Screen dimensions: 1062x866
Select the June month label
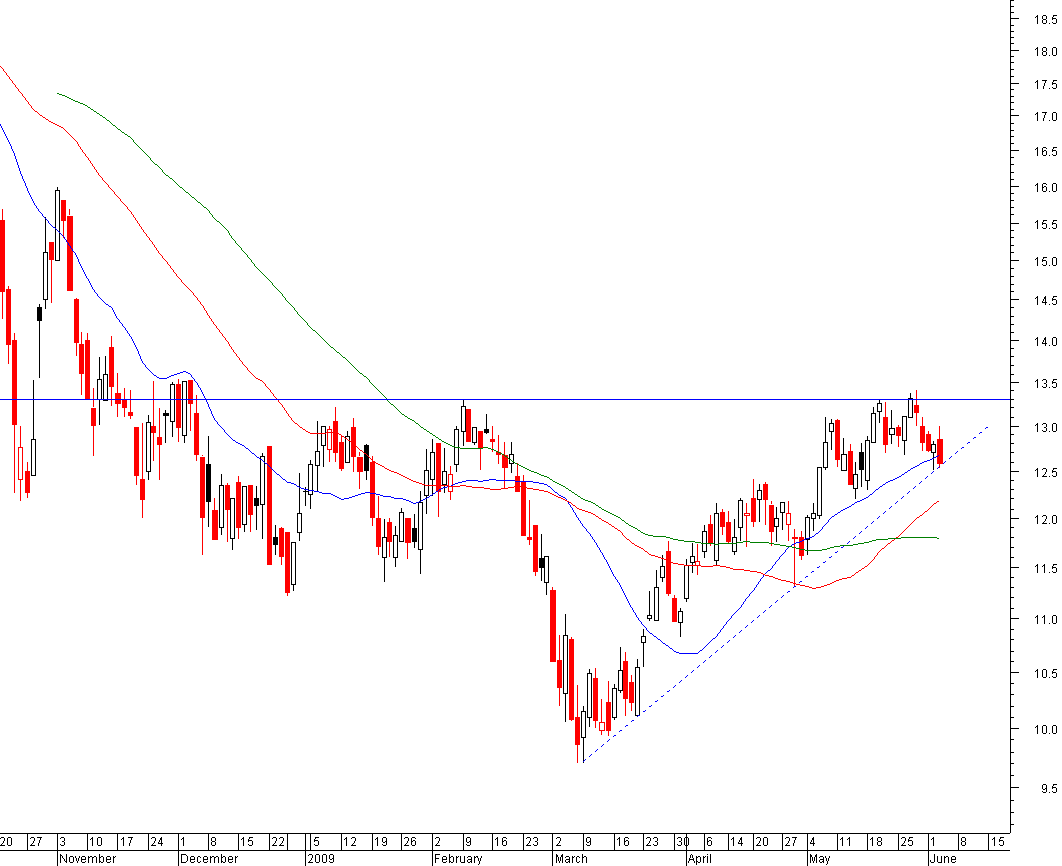tap(943, 859)
